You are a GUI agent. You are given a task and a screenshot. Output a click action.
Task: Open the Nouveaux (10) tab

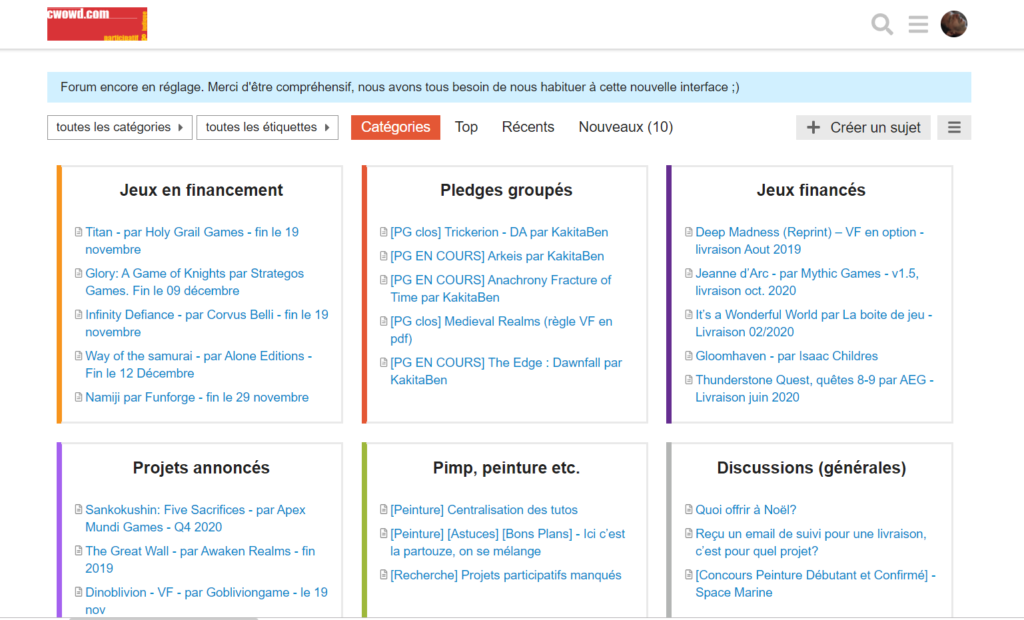[626, 127]
